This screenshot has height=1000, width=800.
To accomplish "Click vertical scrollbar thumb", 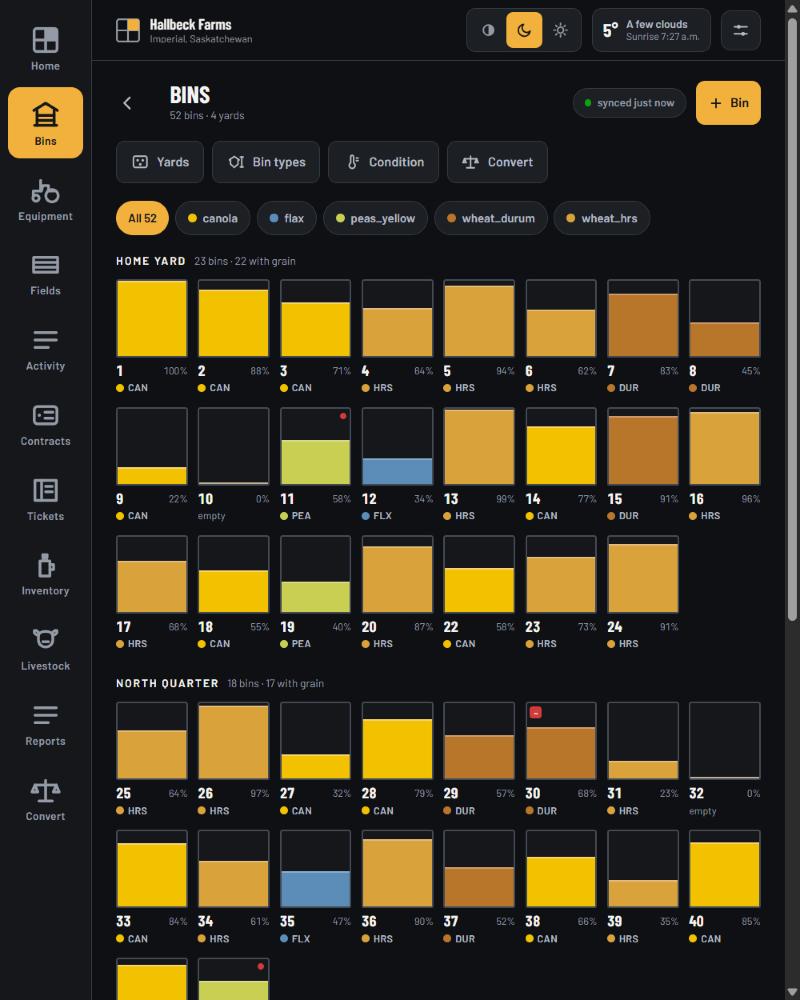I will (x=792, y=319).
